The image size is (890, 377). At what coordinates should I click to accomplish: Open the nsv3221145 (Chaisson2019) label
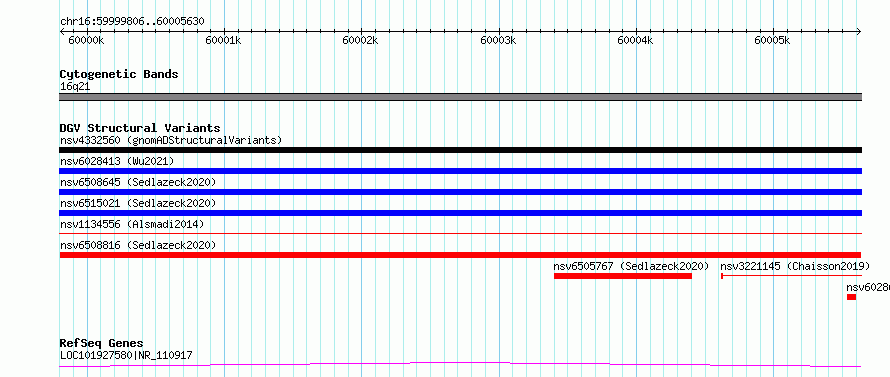click(x=795, y=266)
